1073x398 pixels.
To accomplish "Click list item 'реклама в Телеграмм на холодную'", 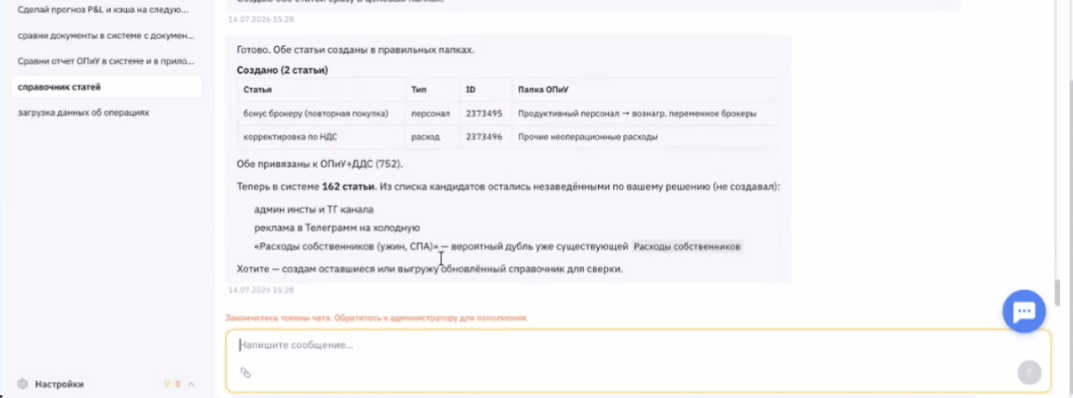I will tap(337, 228).
